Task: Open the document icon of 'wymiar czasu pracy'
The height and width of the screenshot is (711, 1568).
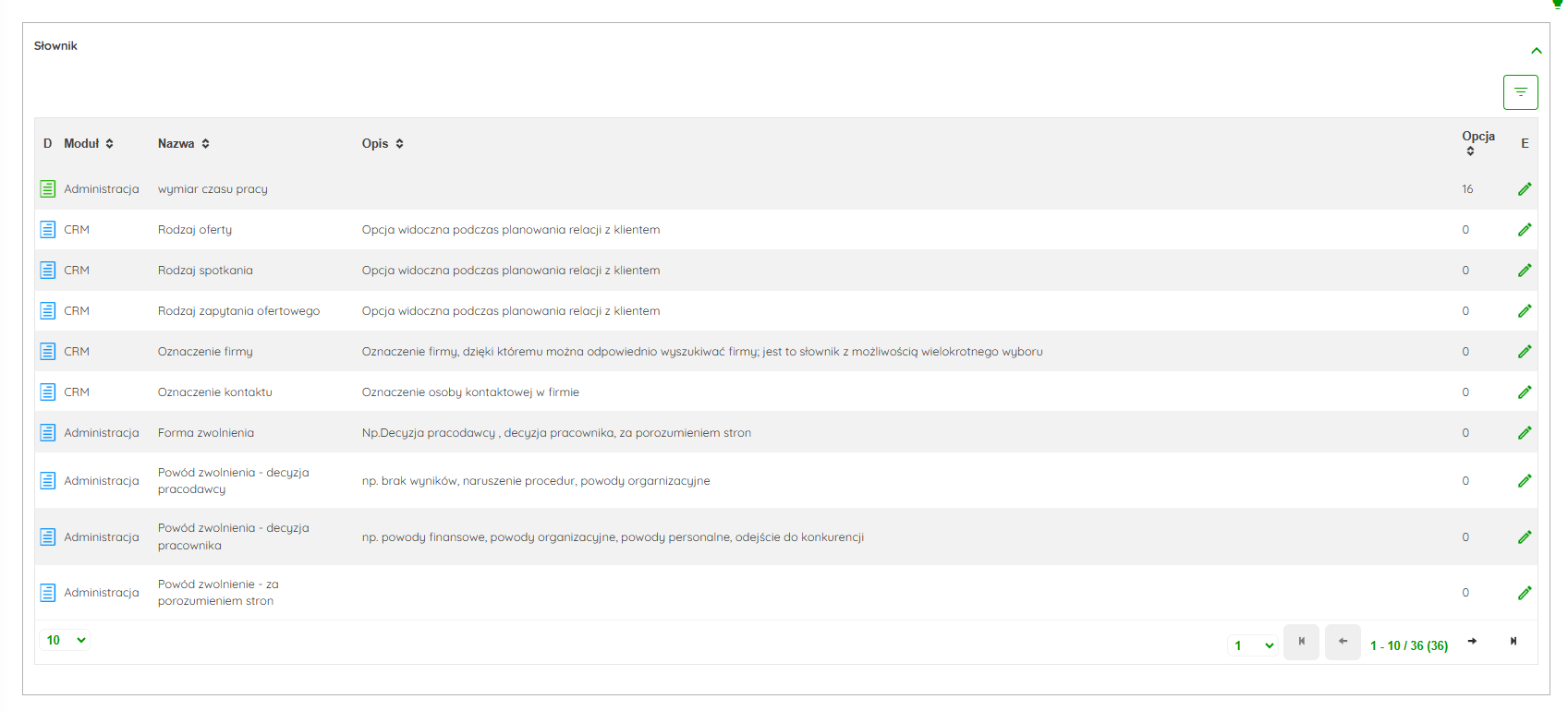Action: coord(48,189)
